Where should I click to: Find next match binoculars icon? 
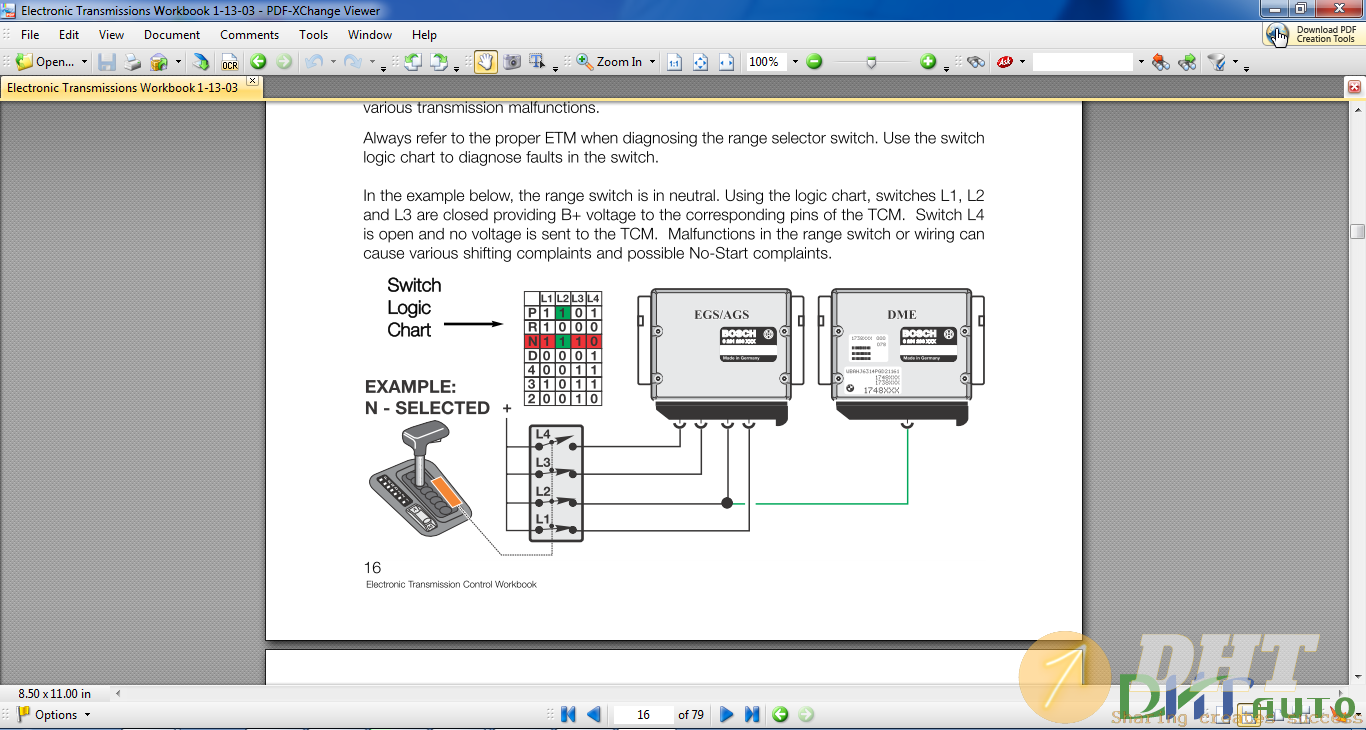[1187, 62]
